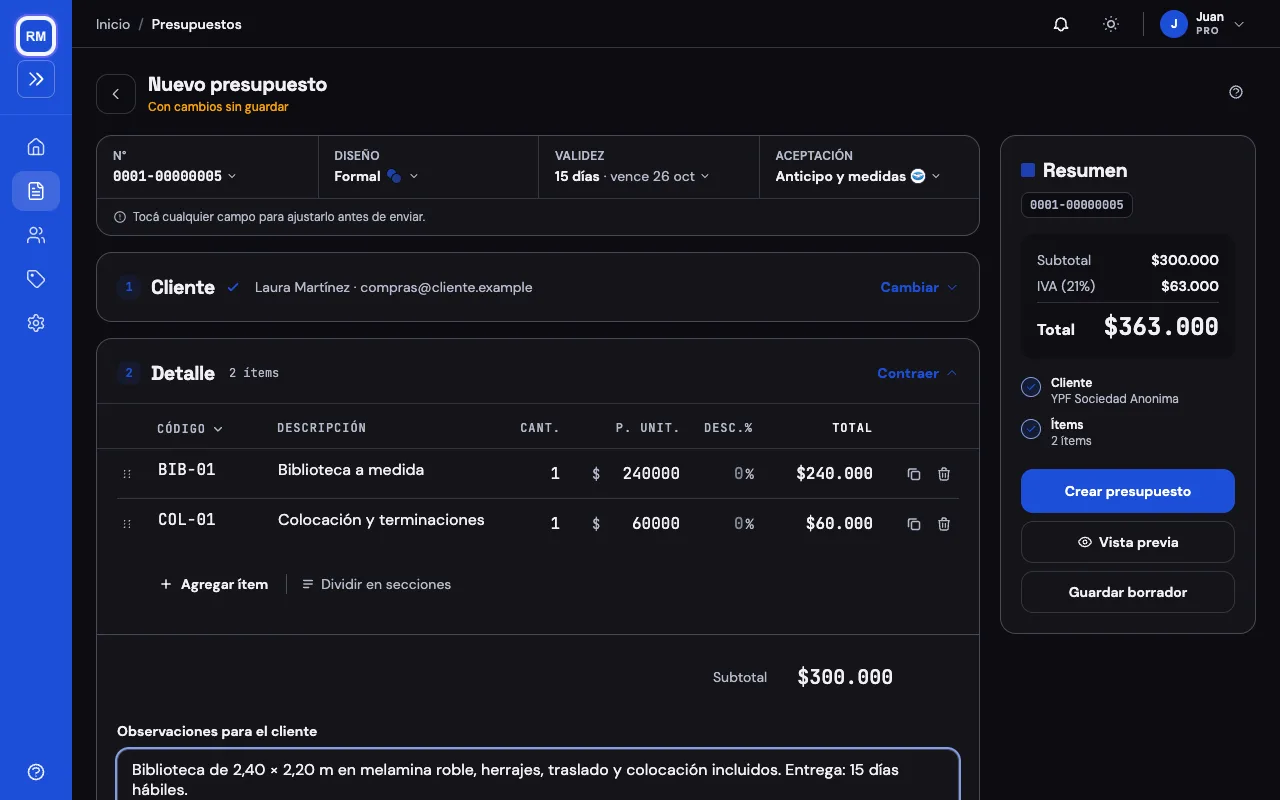Click into Observaciones para el cliente textarea
Screen dimensions: 1280x800
point(538,774)
